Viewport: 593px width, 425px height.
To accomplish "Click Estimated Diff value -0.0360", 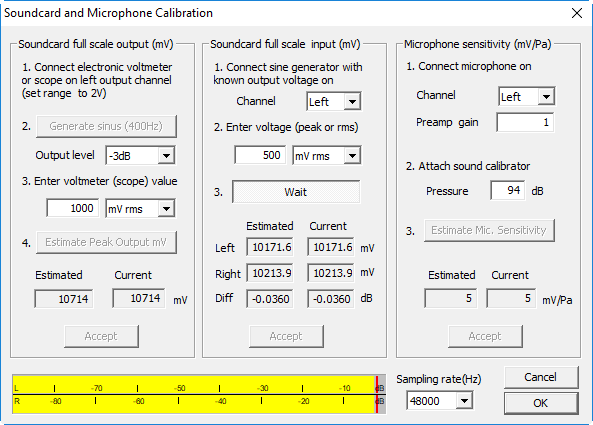I will pyautogui.click(x=270, y=299).
